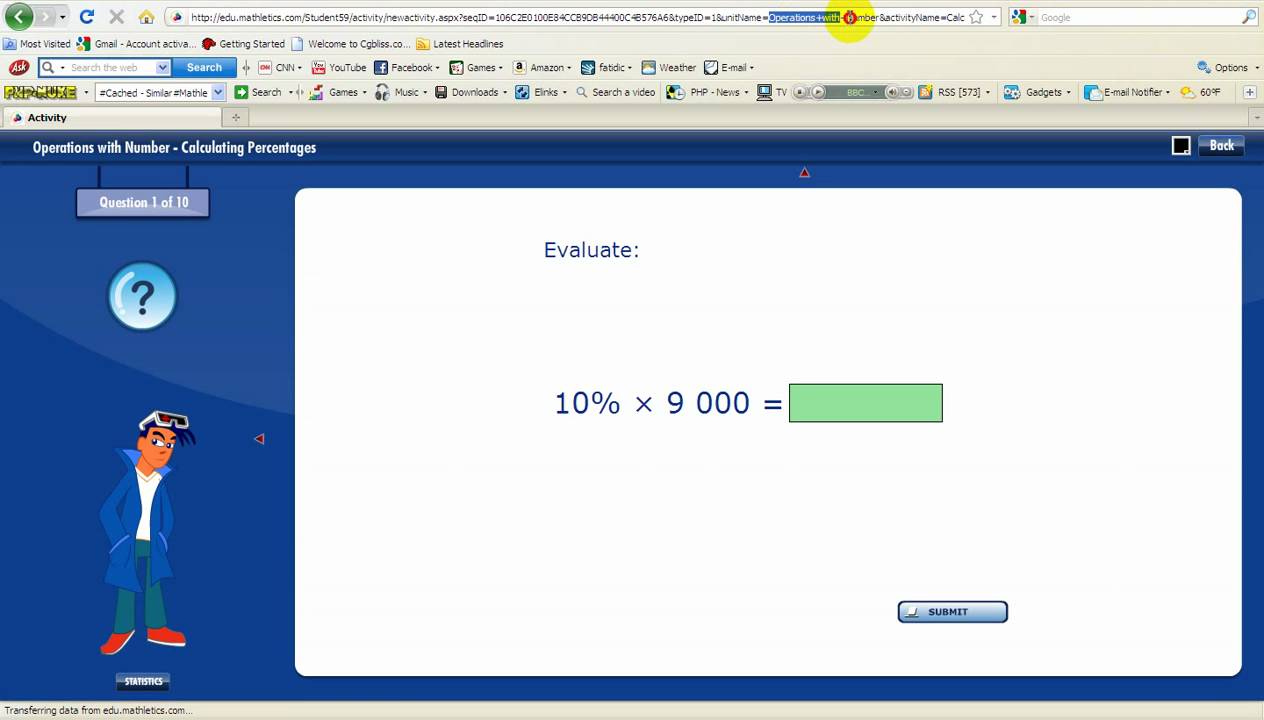The image size is (1264, 720).
Task: Open the Ask toolbar logo
Action: [x=19, y=67]
